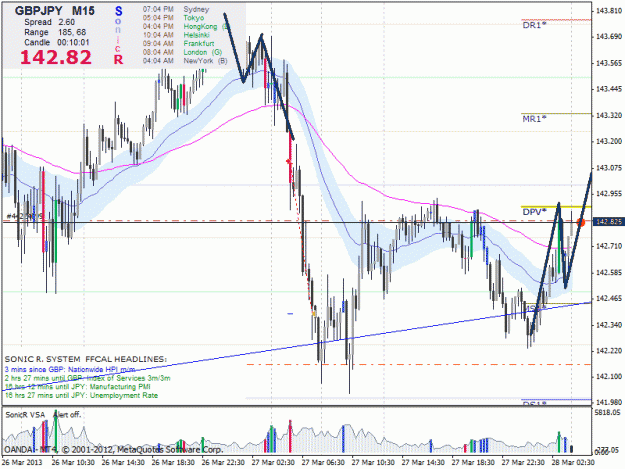The image size is (625, 469).
Task: Click the Spread 2.60 value
Action: (x=49, y=22)
